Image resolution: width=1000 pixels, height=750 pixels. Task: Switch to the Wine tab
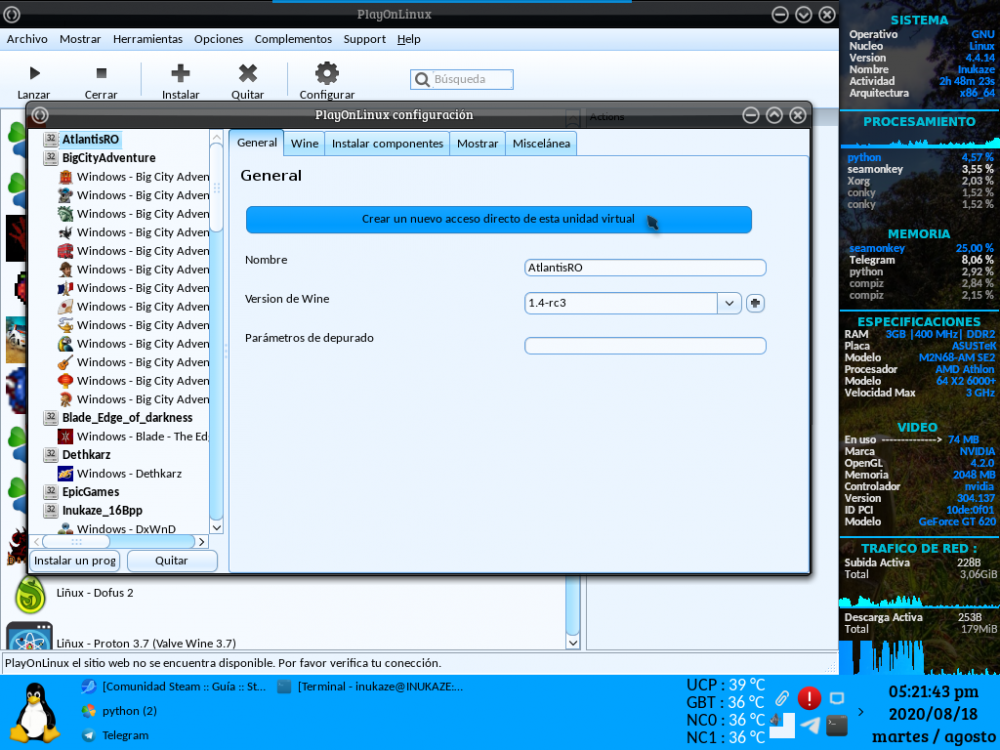pyautogui.click(x=304, y=143)
